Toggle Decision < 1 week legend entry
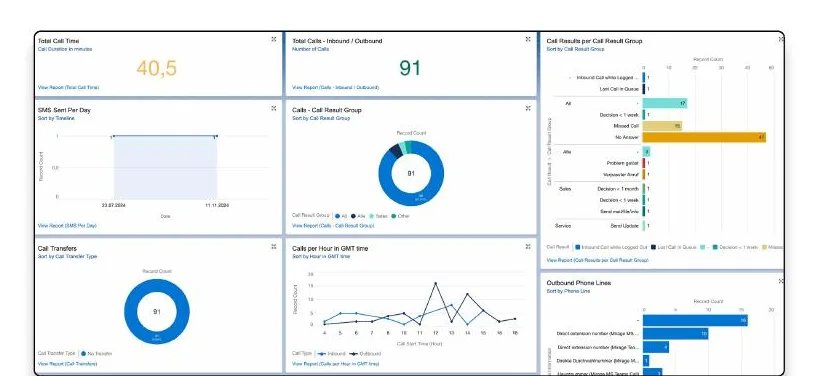 pyautogui.click(x=735, y=247)
